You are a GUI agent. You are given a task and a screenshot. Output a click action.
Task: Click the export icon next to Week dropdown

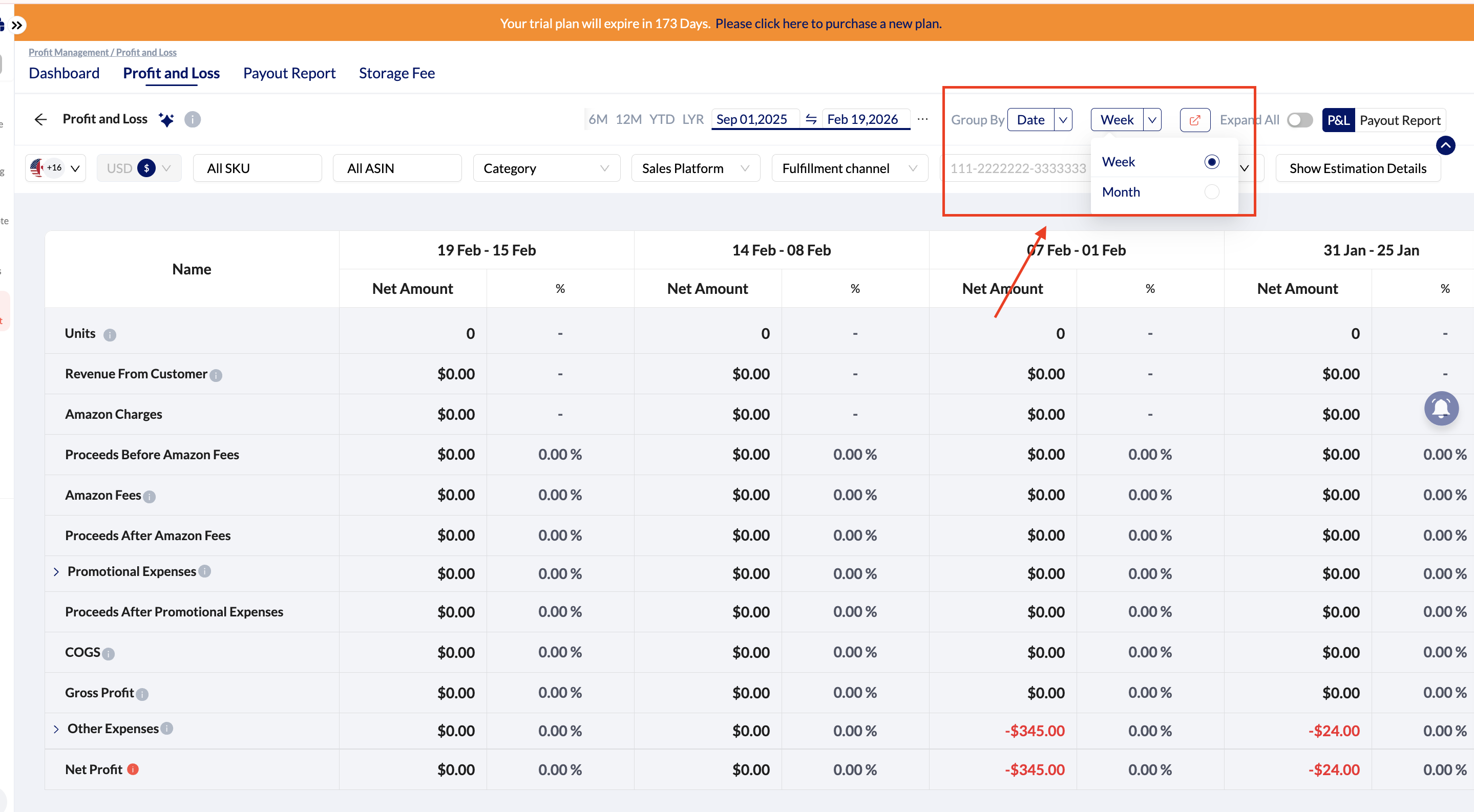click(x=1194, y=120)
